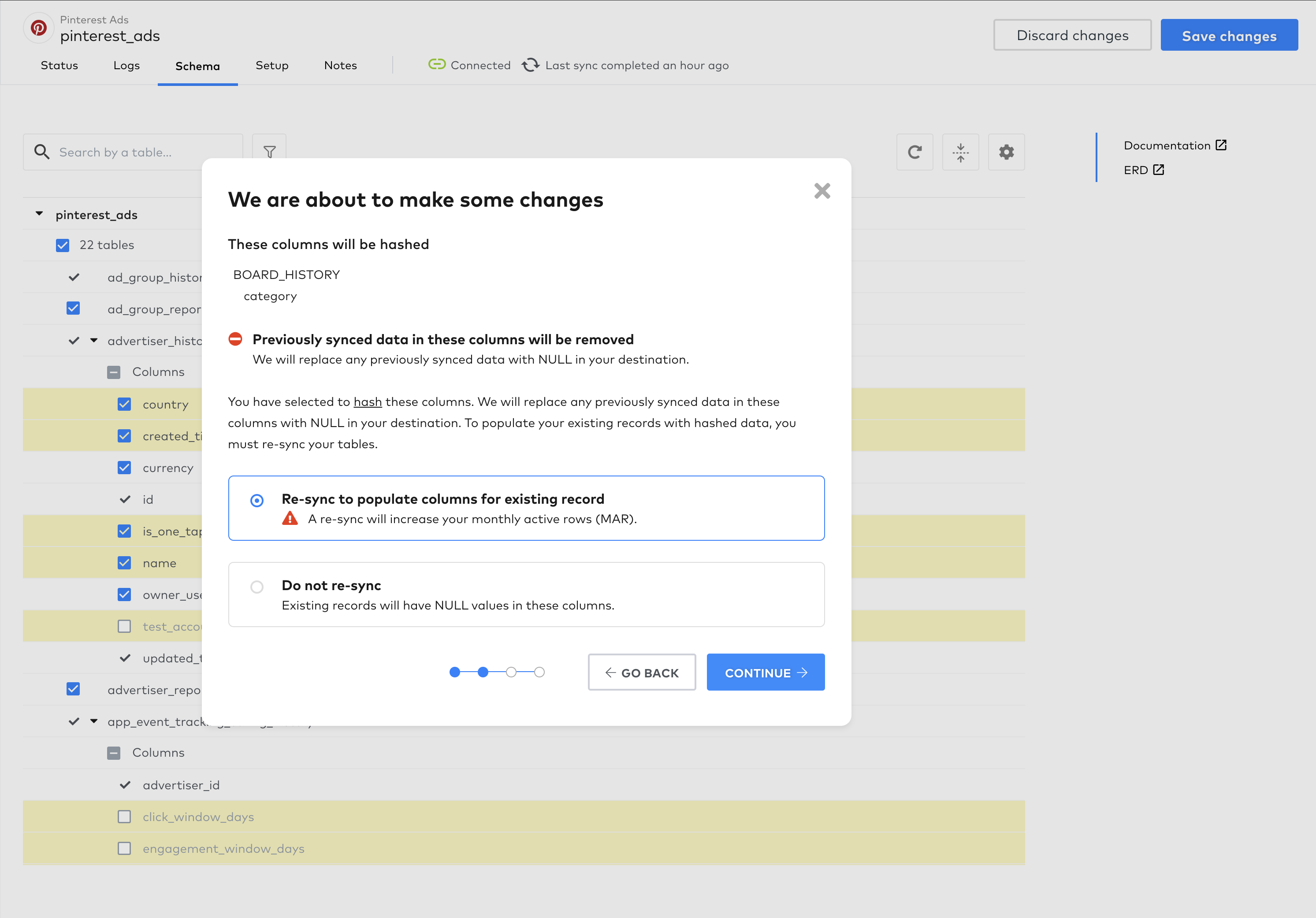Check the engagement_window_days checkbox

124,848
